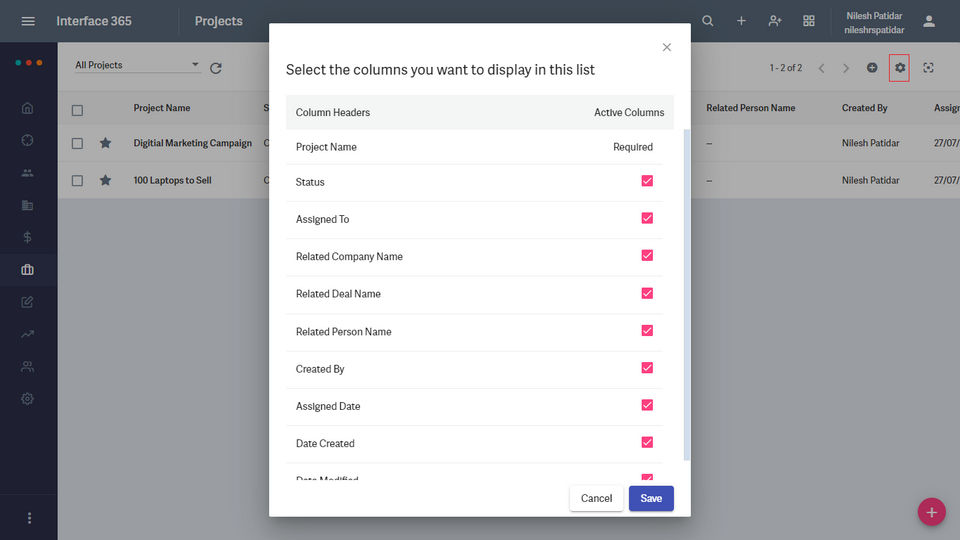Close the column selection dialog
The image size is (960, 540).
point(667,47)
